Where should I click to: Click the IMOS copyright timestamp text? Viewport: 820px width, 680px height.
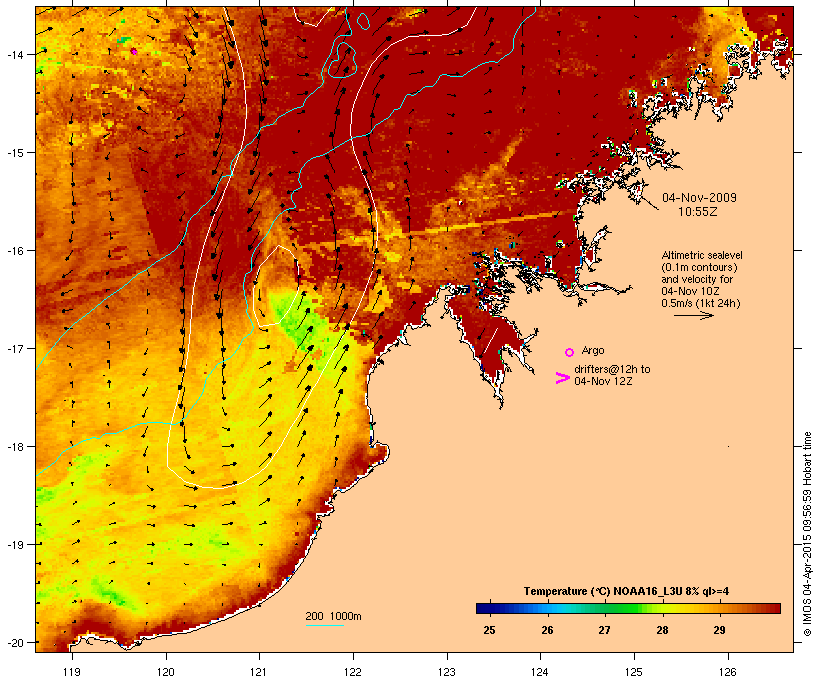[808, 534]
